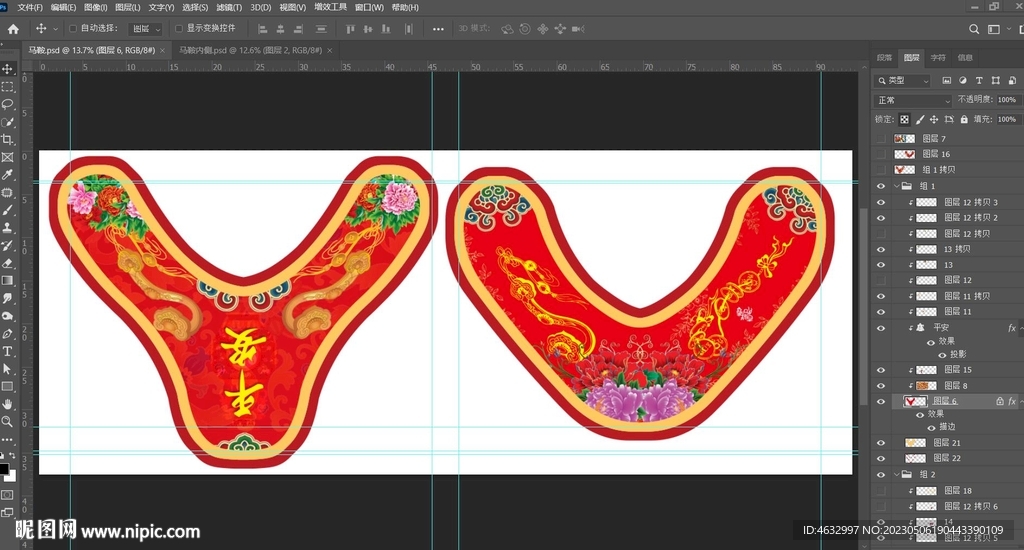
Task: Select the Rectangular Marquee tool
Action: (x=8, y=86)
